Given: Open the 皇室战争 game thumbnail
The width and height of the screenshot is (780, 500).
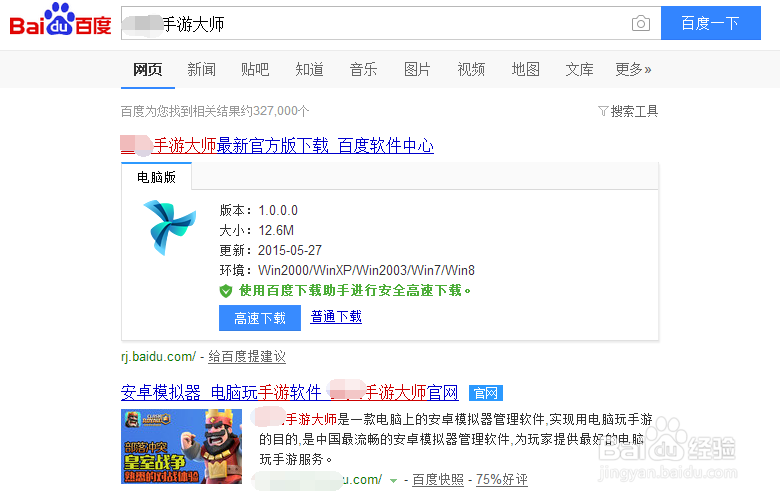Looking at the screenshot, I should [182, 446].
